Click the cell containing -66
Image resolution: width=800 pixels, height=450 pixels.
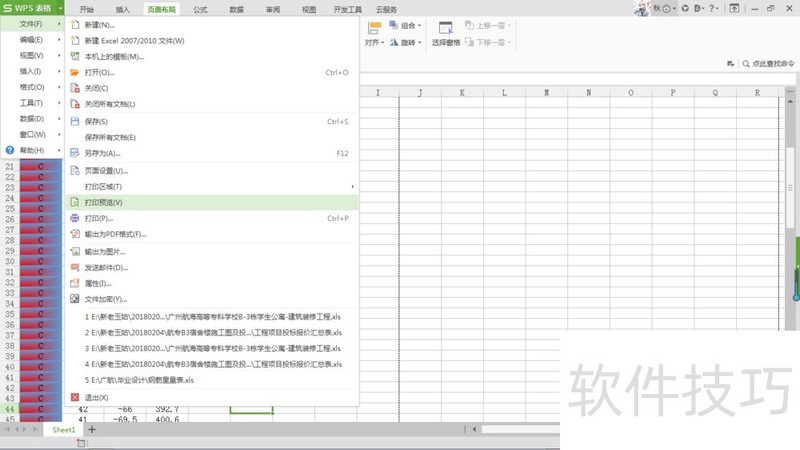(125, 409)
